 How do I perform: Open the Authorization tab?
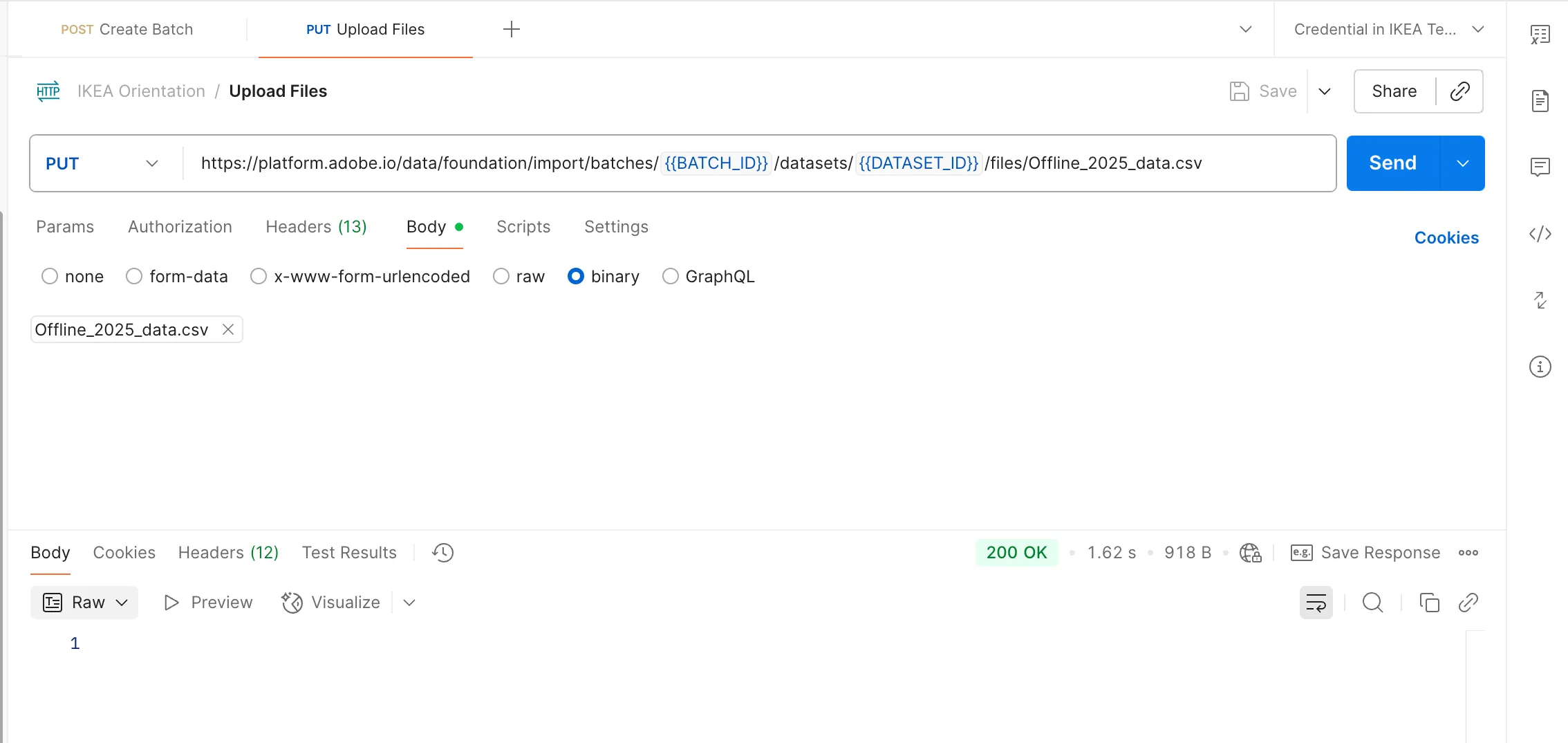[x=180, y=227]
